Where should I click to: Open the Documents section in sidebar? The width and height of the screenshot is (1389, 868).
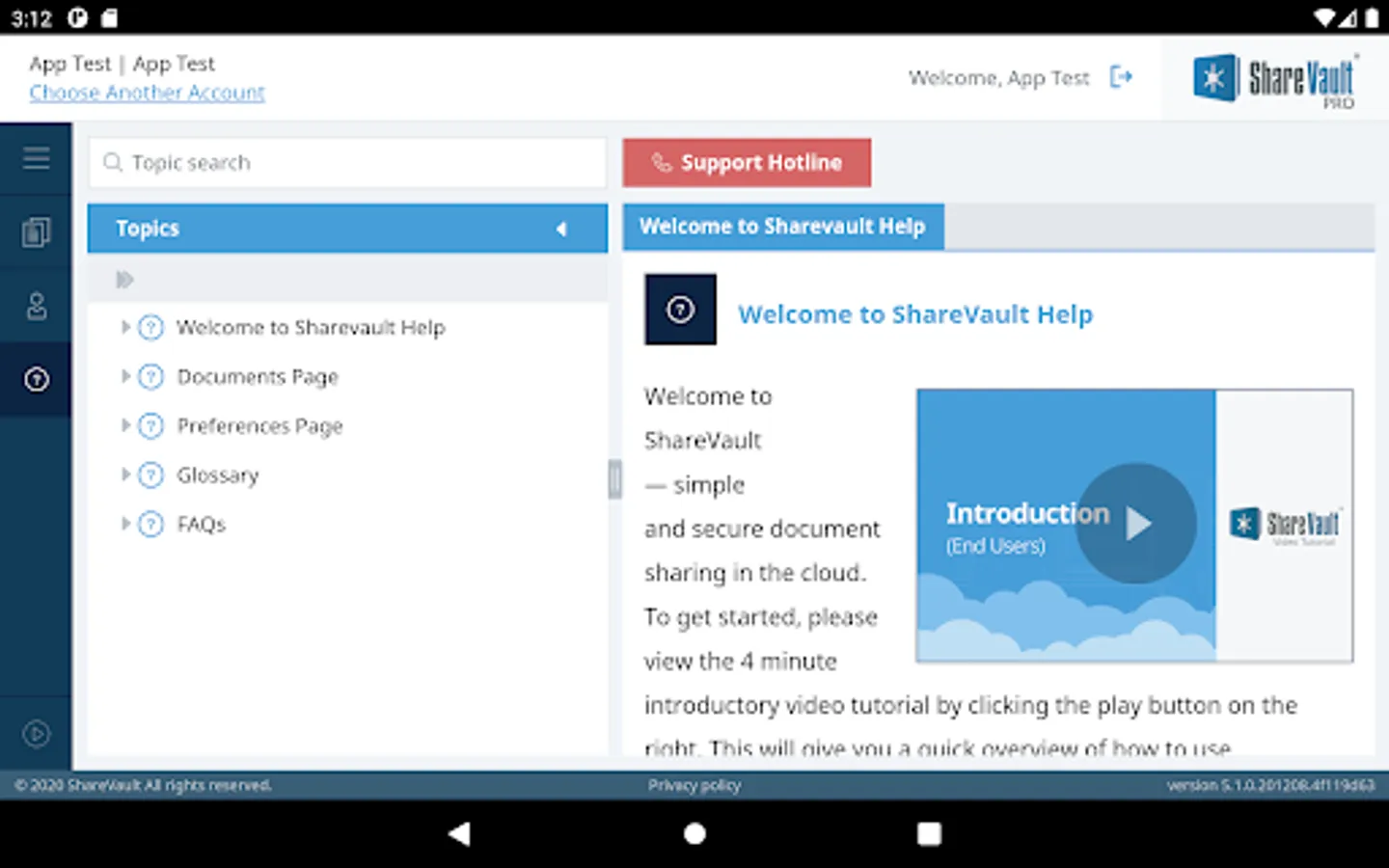[x=37, y=231]
